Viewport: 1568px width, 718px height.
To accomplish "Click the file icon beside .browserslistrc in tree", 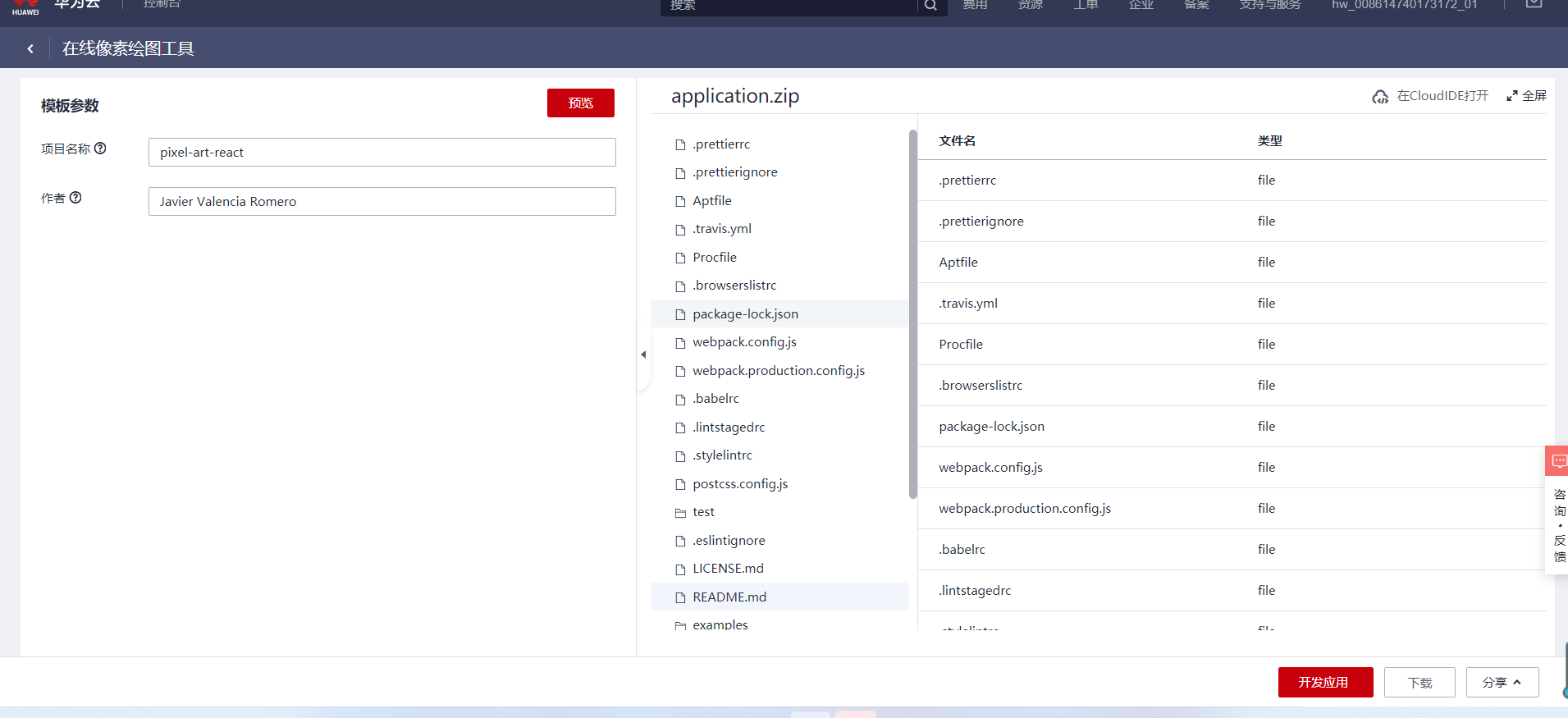I will [680, 286].
